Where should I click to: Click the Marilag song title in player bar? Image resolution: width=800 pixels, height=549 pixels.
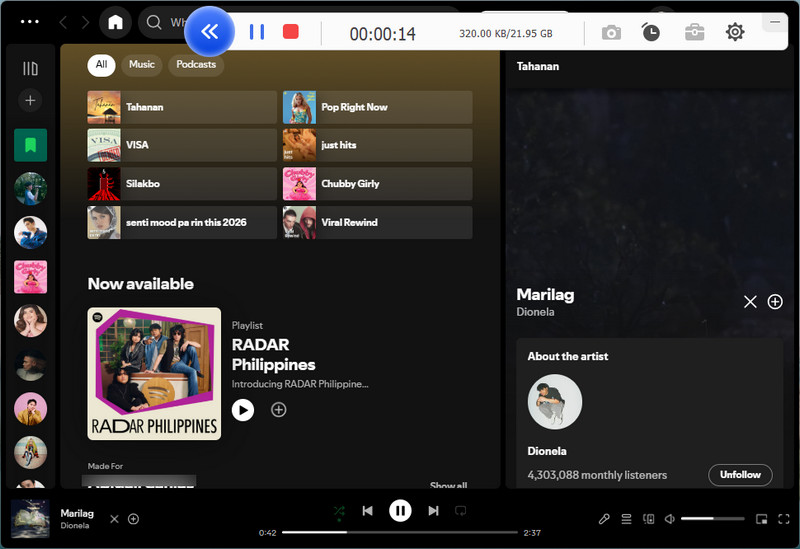click(77, 513)
